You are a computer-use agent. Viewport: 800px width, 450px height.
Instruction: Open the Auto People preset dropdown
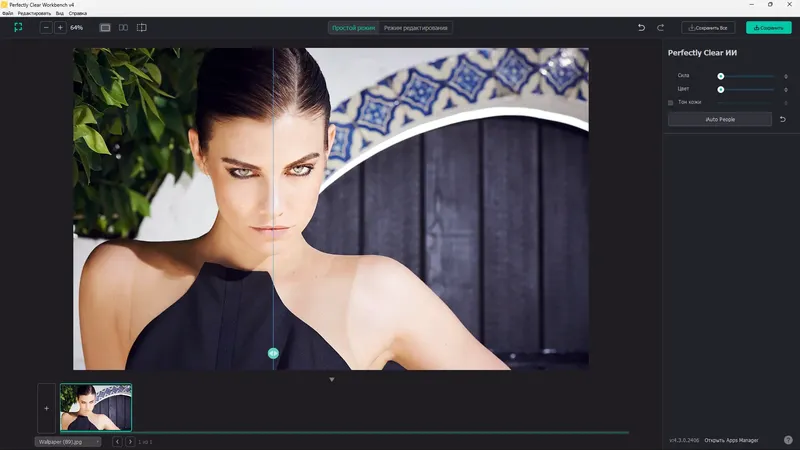pyautogui.click(x=720, y=119)
